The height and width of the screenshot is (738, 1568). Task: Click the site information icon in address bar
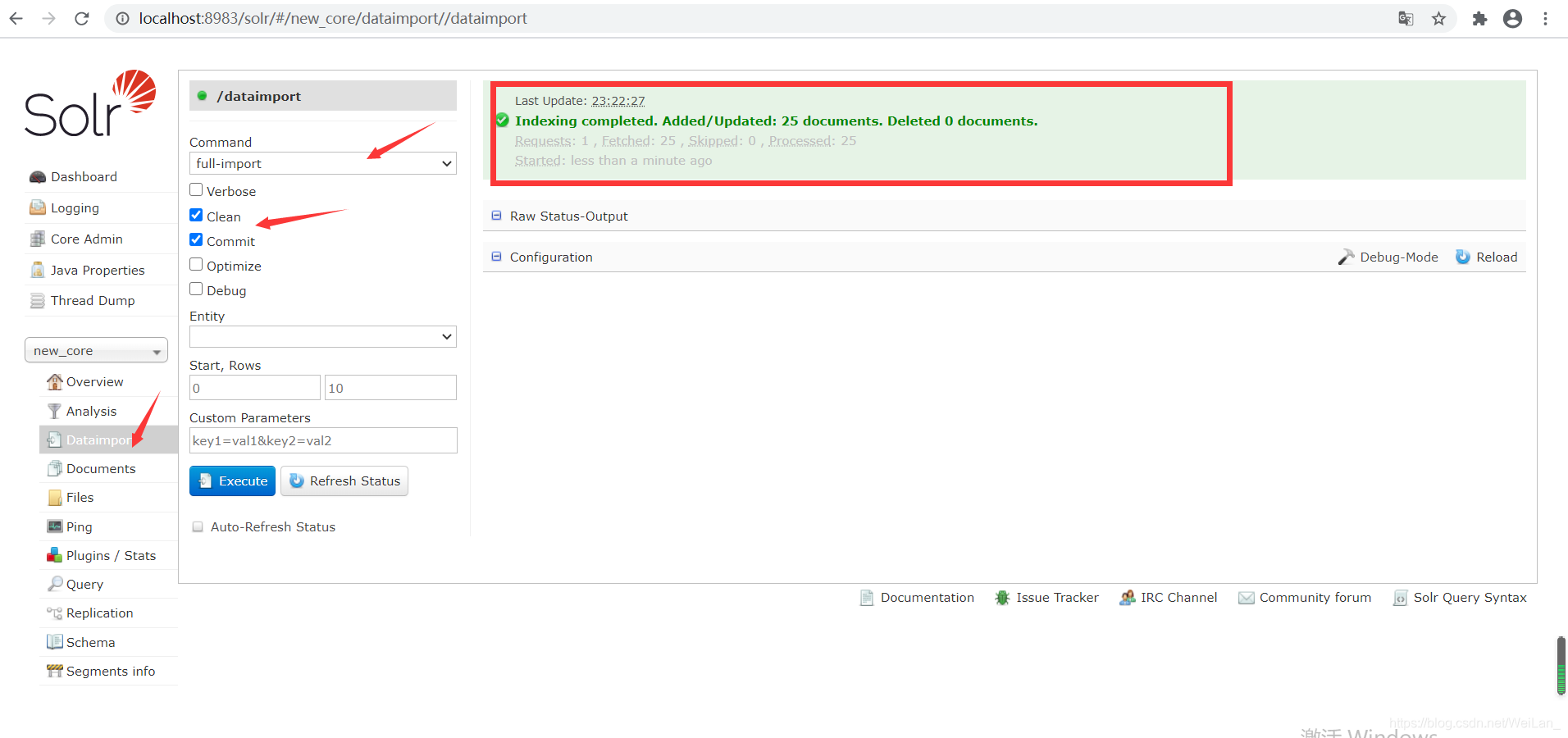click(x=122, y=18)
